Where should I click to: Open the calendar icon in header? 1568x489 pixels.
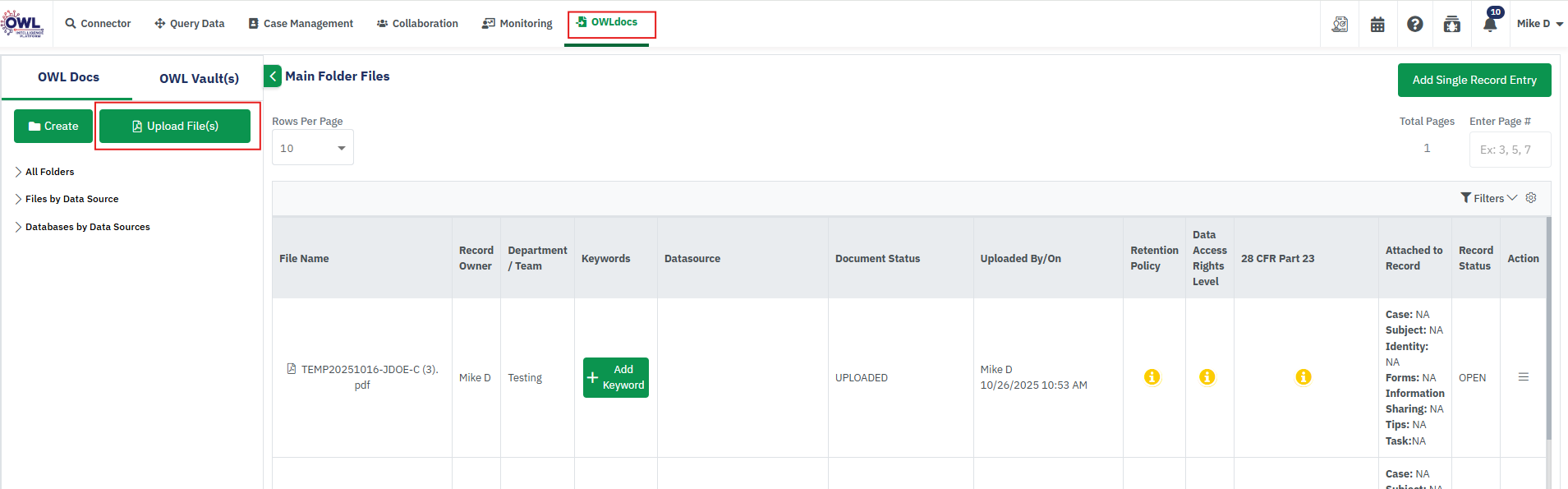tap(1377, 25)
